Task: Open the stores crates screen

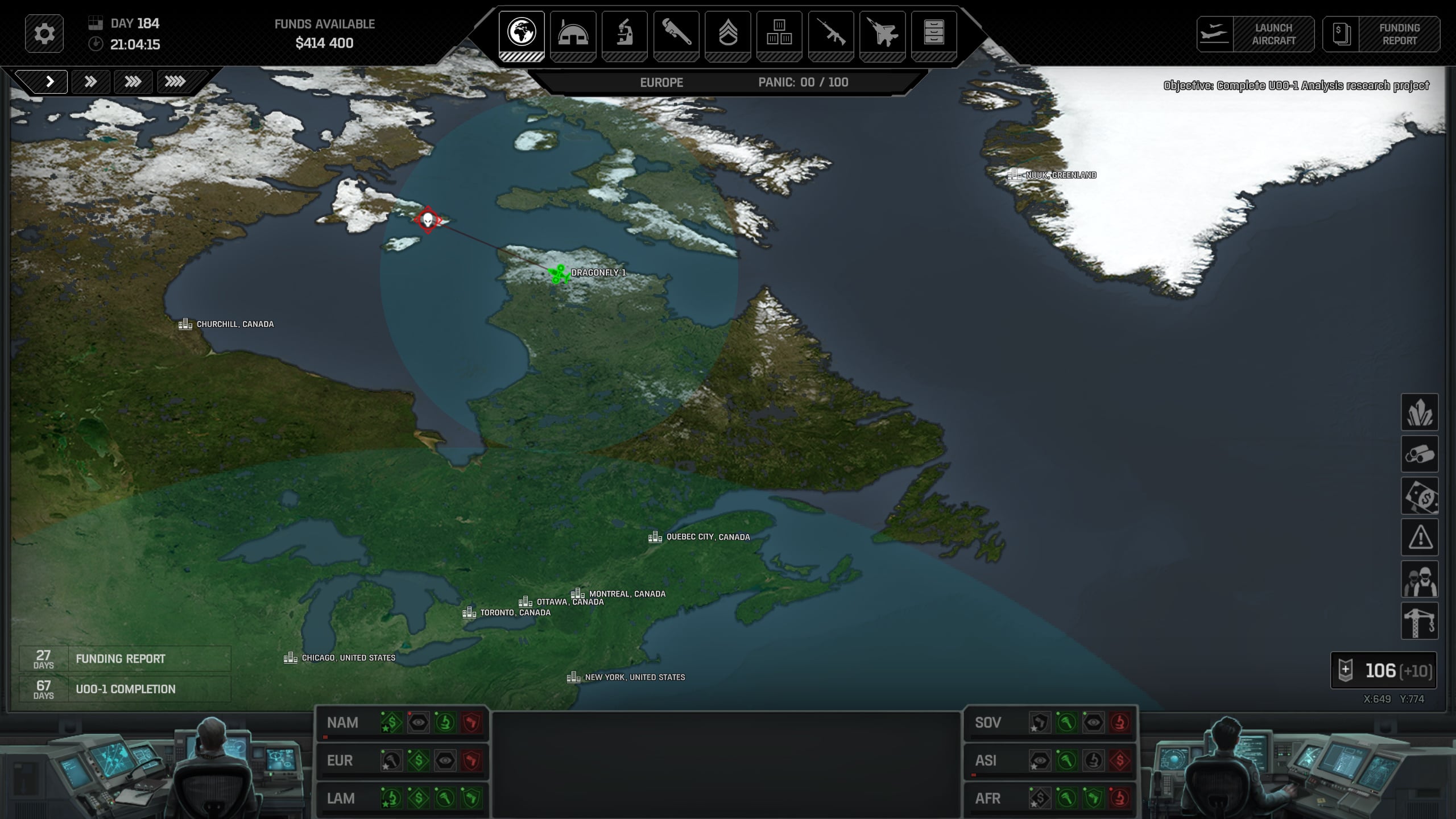Action: pyautogui.click(x=779, y=33)
